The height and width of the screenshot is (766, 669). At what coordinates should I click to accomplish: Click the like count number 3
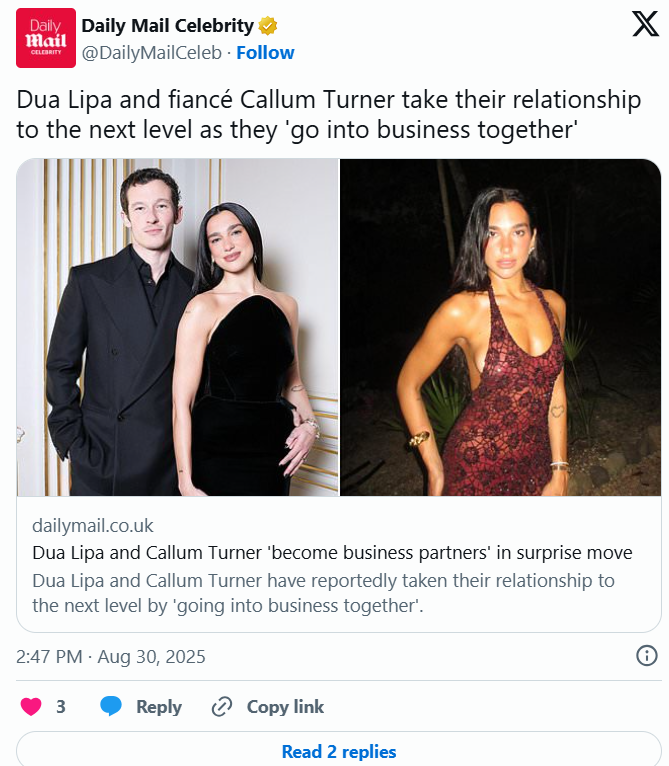tap(61, 706)
